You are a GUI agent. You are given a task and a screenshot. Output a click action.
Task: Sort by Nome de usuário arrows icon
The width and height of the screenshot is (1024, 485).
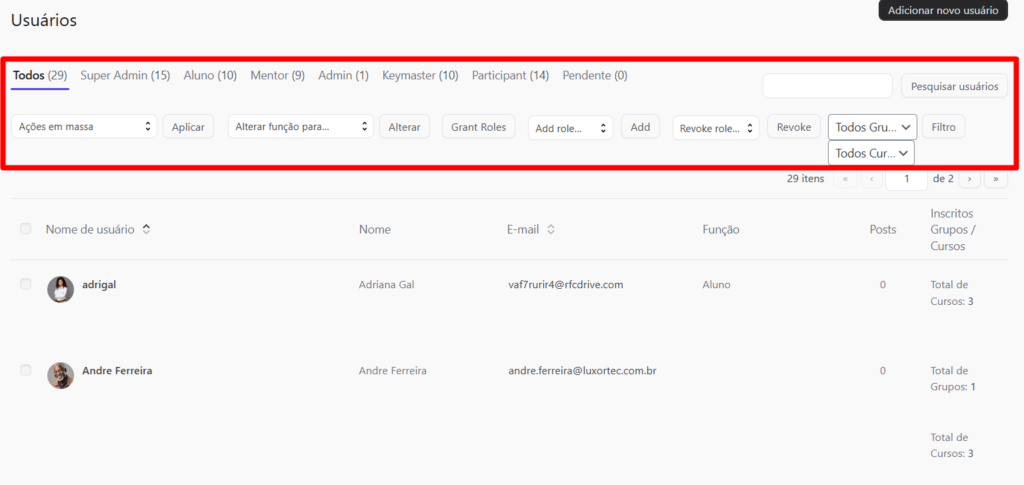[x=146, y=230]
